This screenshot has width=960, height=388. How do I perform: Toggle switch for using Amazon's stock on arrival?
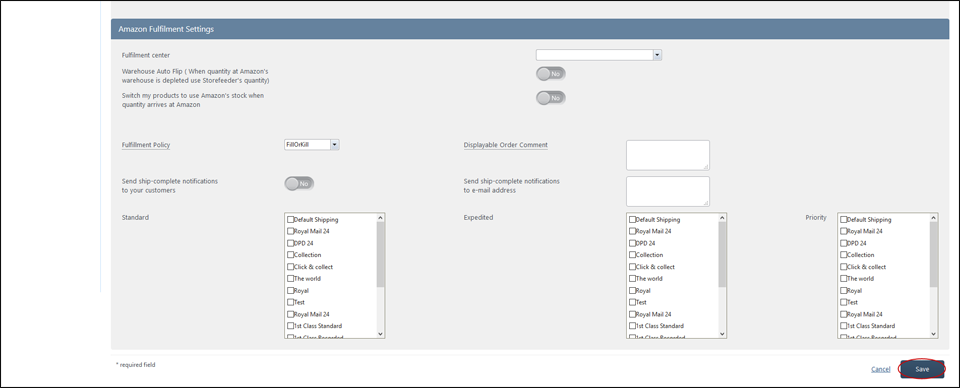[550, 98]
